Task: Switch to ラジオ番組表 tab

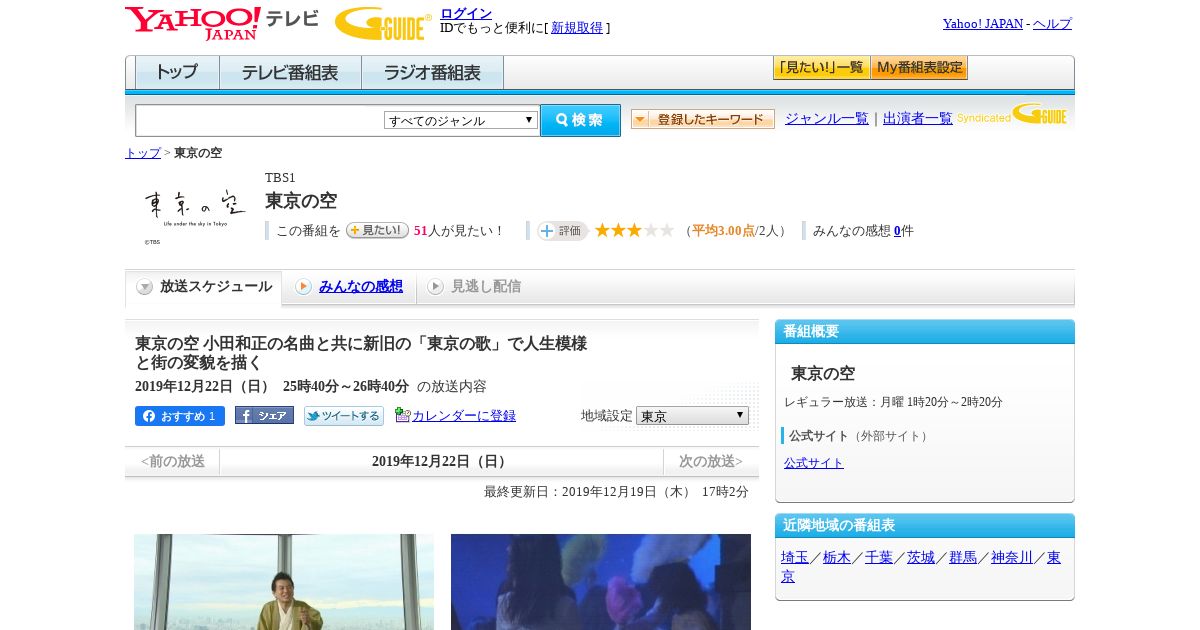Action: (432, 72)
